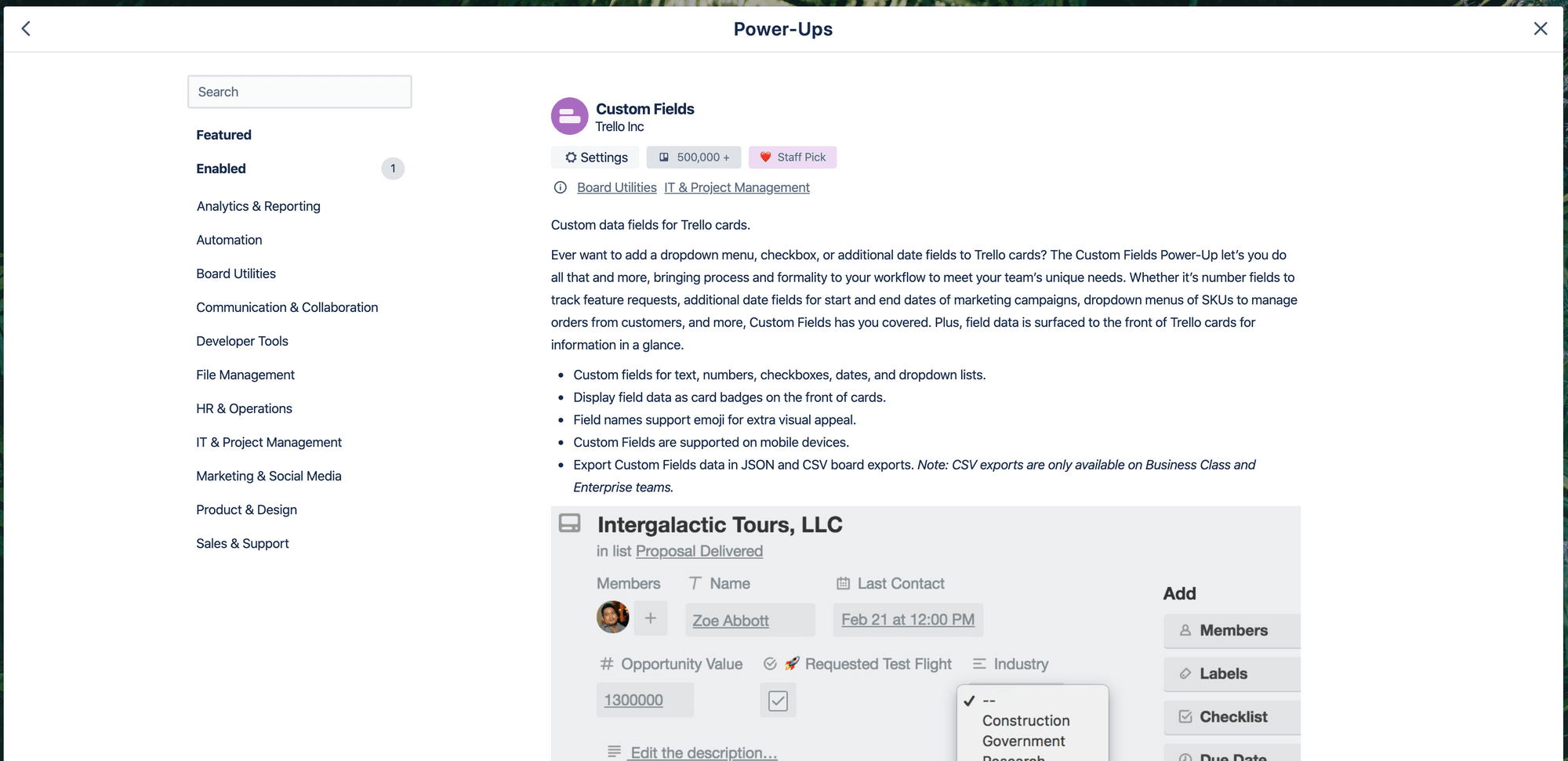Open the IT & Project Management link
This screenshot has width=1568, height=761.
pos(737,187)
